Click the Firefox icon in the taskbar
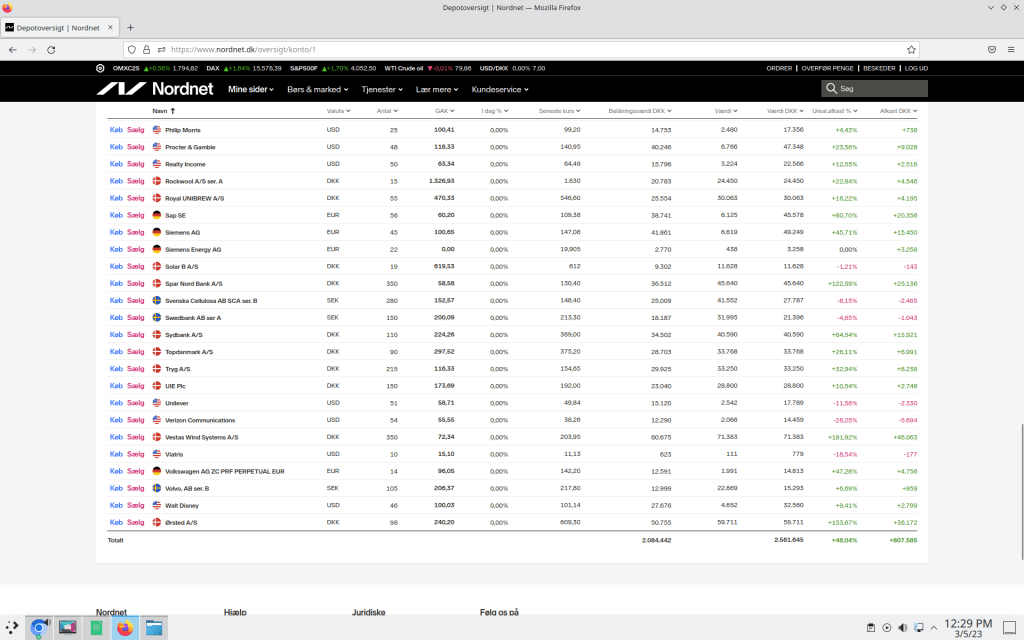Image resolution: width=1024 pixels, height=640 pixels. 124,628
